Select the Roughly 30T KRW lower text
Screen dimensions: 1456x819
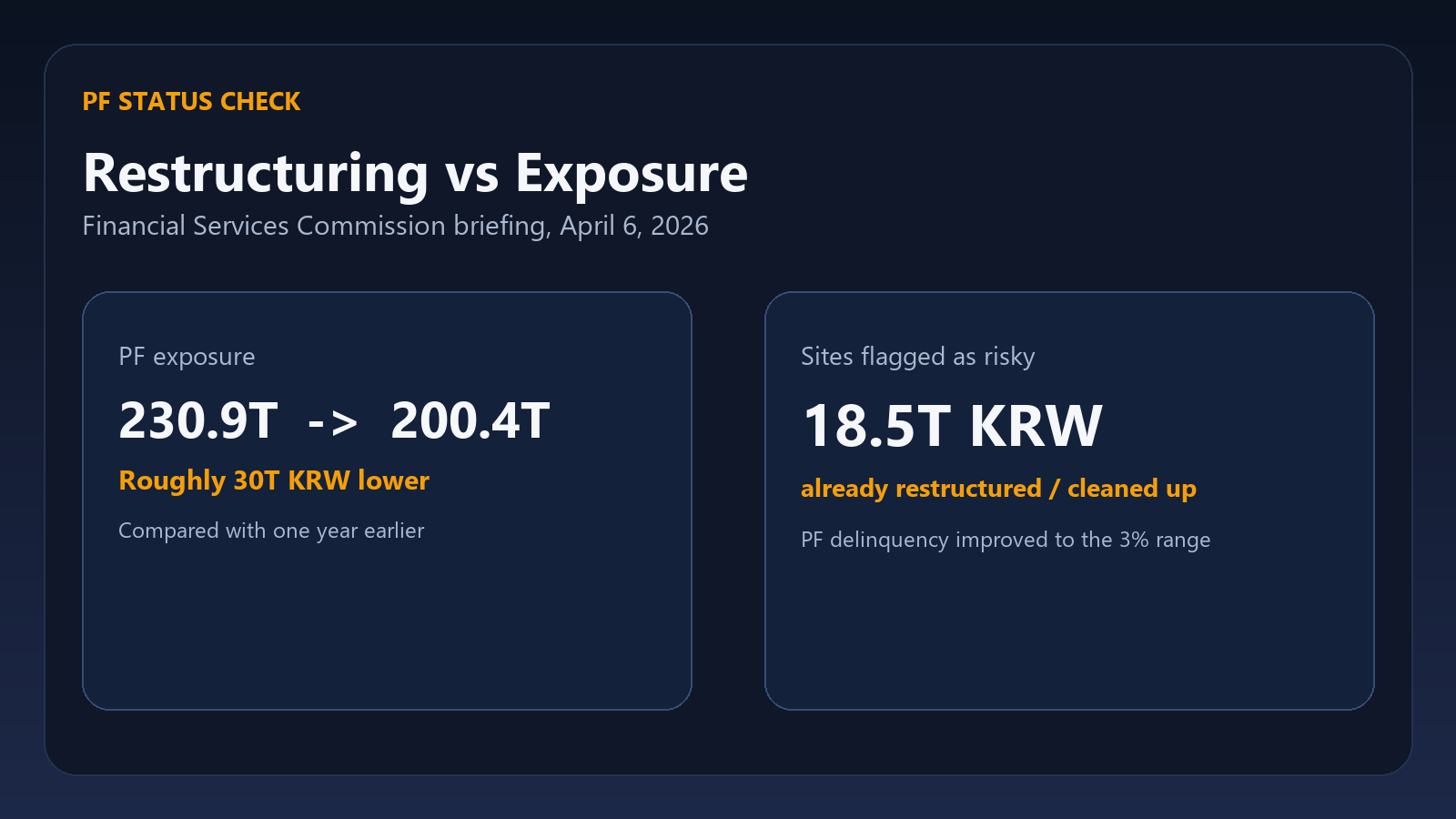click(x=274, y=480)
